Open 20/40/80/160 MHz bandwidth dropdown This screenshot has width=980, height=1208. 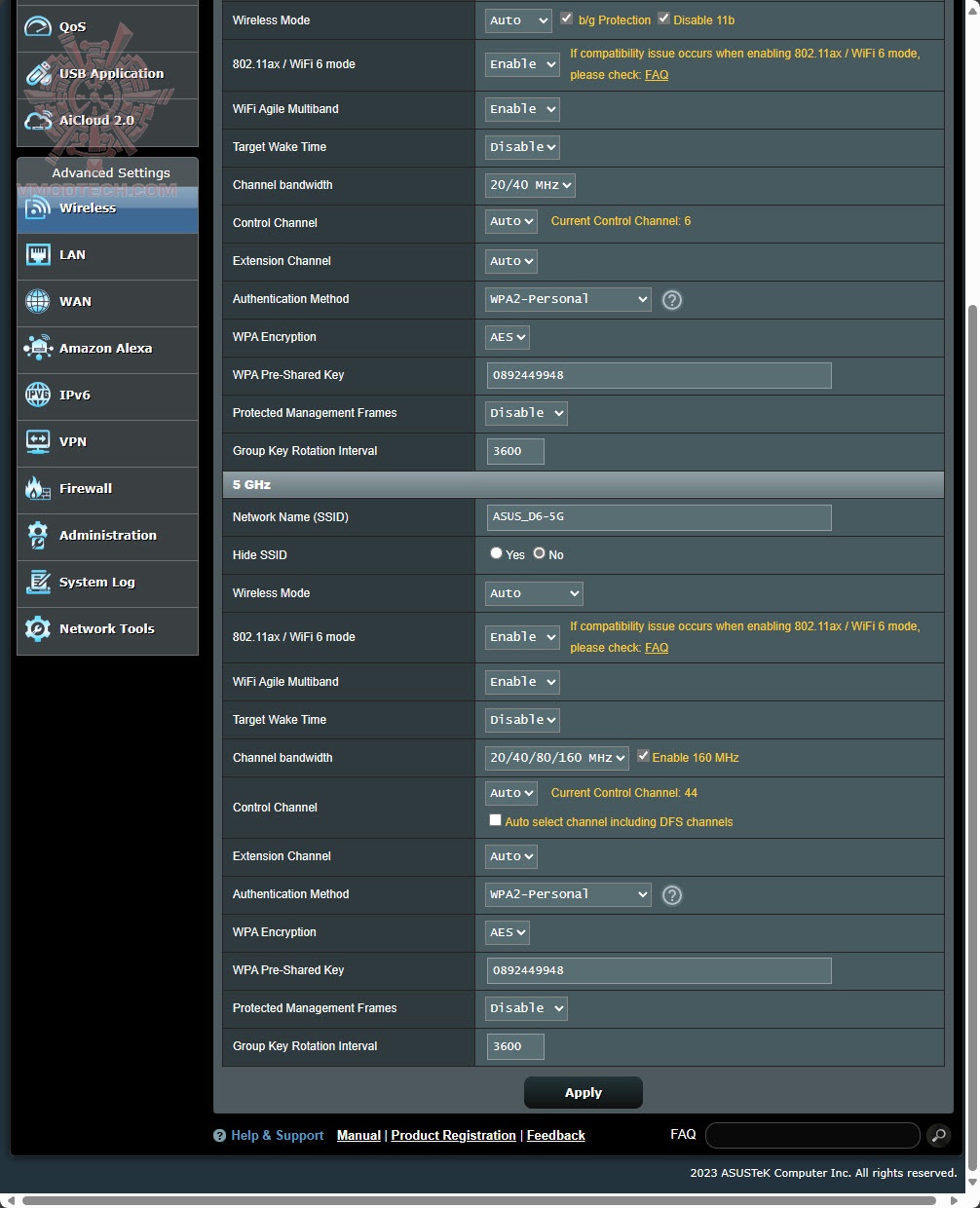click(x=557, y=758)
